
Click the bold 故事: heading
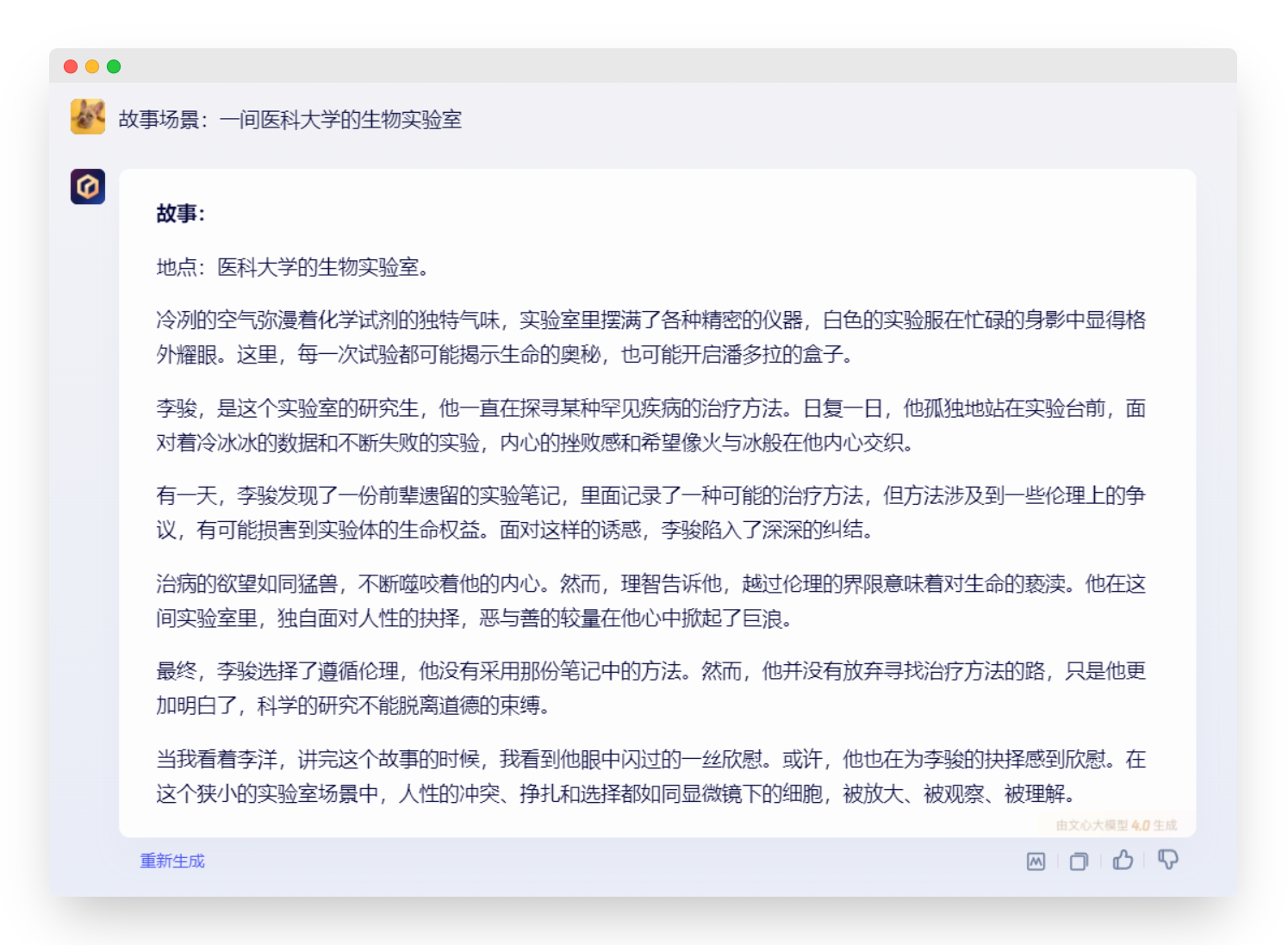pyautogui.click(x=181, y=213)
